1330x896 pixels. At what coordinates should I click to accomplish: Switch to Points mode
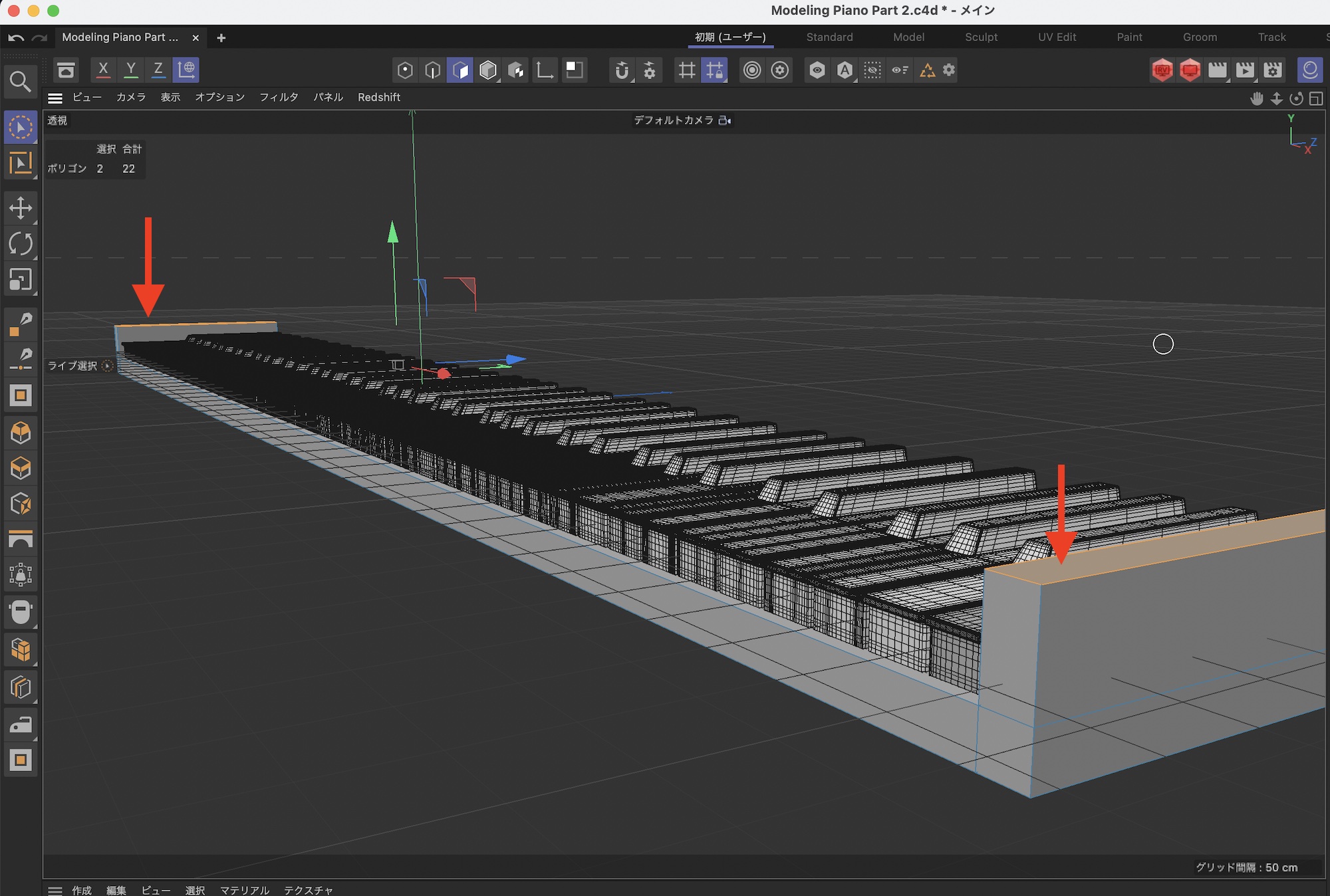(405, 70)
